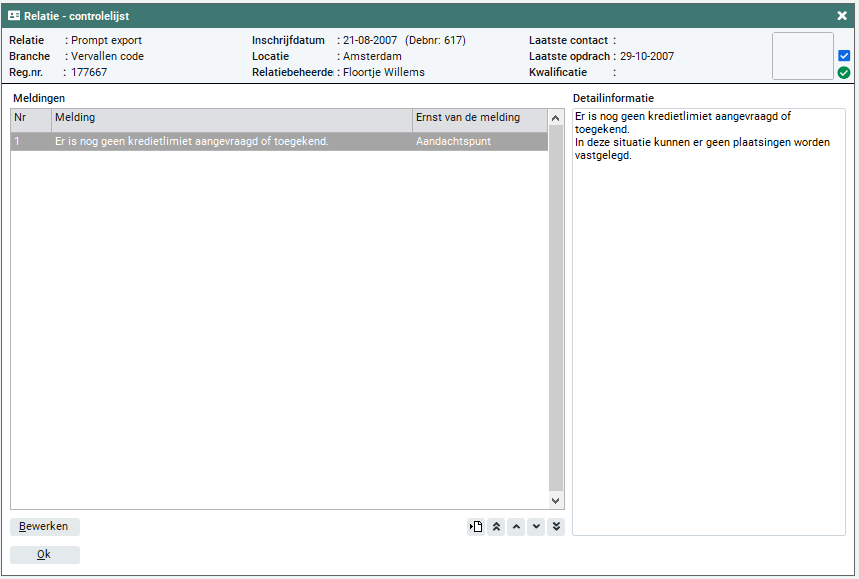This screenshot has height=579, width=859.
Task: Sort list by the Melding column header
Action: tap(230, 118)
